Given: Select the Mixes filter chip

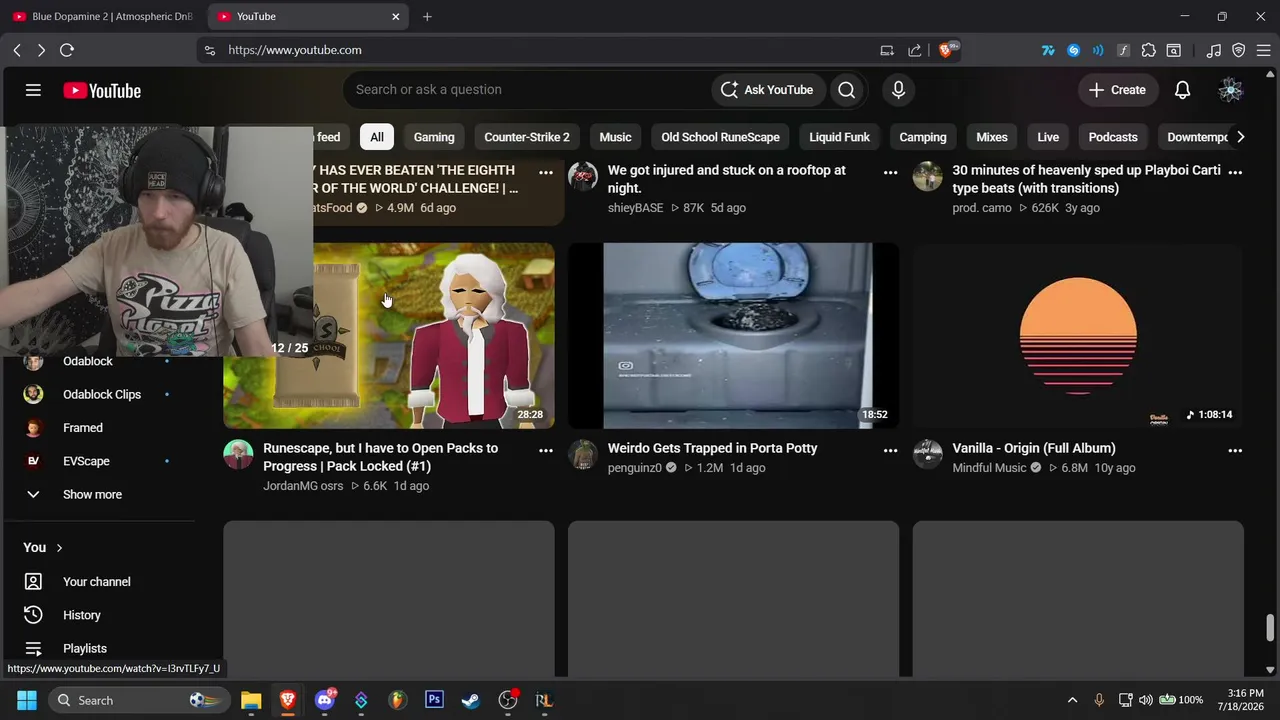Looking at the screenshot, I should click(992, 137).
